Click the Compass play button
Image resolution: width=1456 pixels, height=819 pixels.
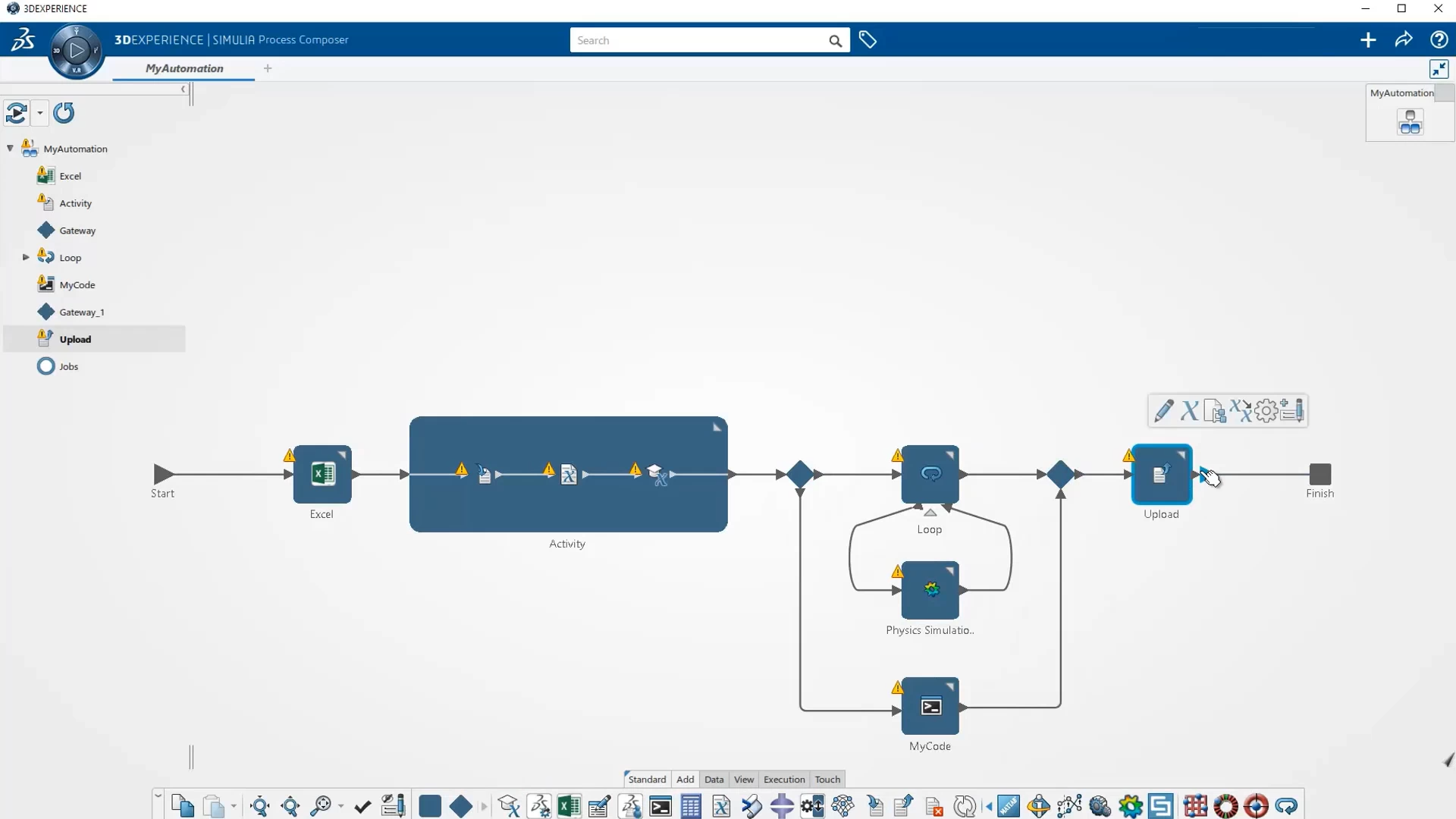pyautogui.click(x=76, y=51)
